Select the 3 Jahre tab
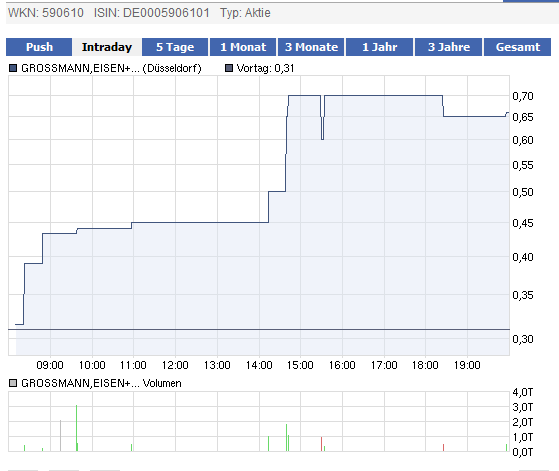The height and width of the screenshot is (471, 559). [448, 47]
